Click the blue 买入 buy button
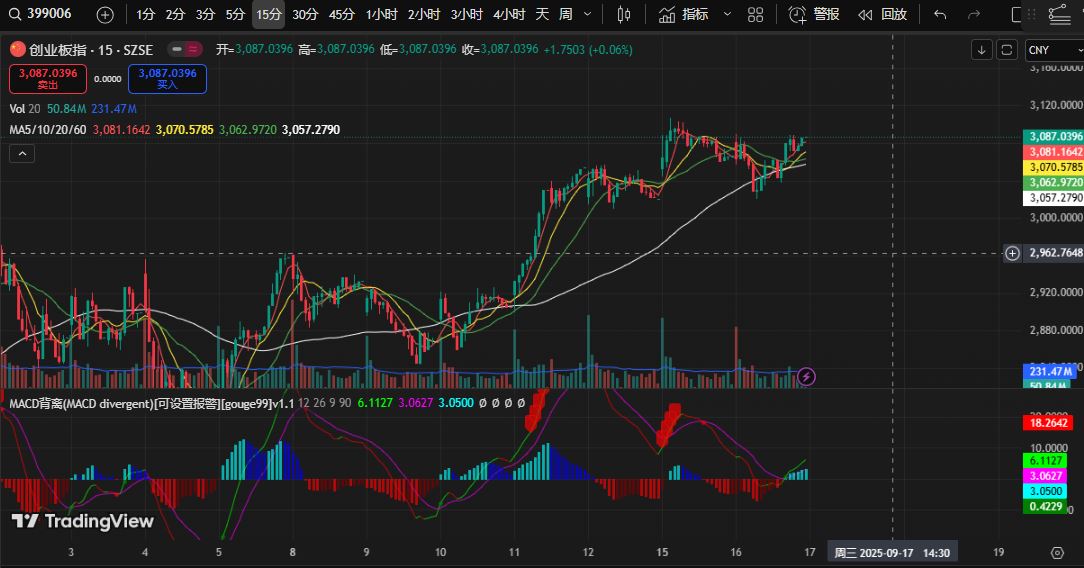This screenshot has height=568, width=1084. coord(167,79)
